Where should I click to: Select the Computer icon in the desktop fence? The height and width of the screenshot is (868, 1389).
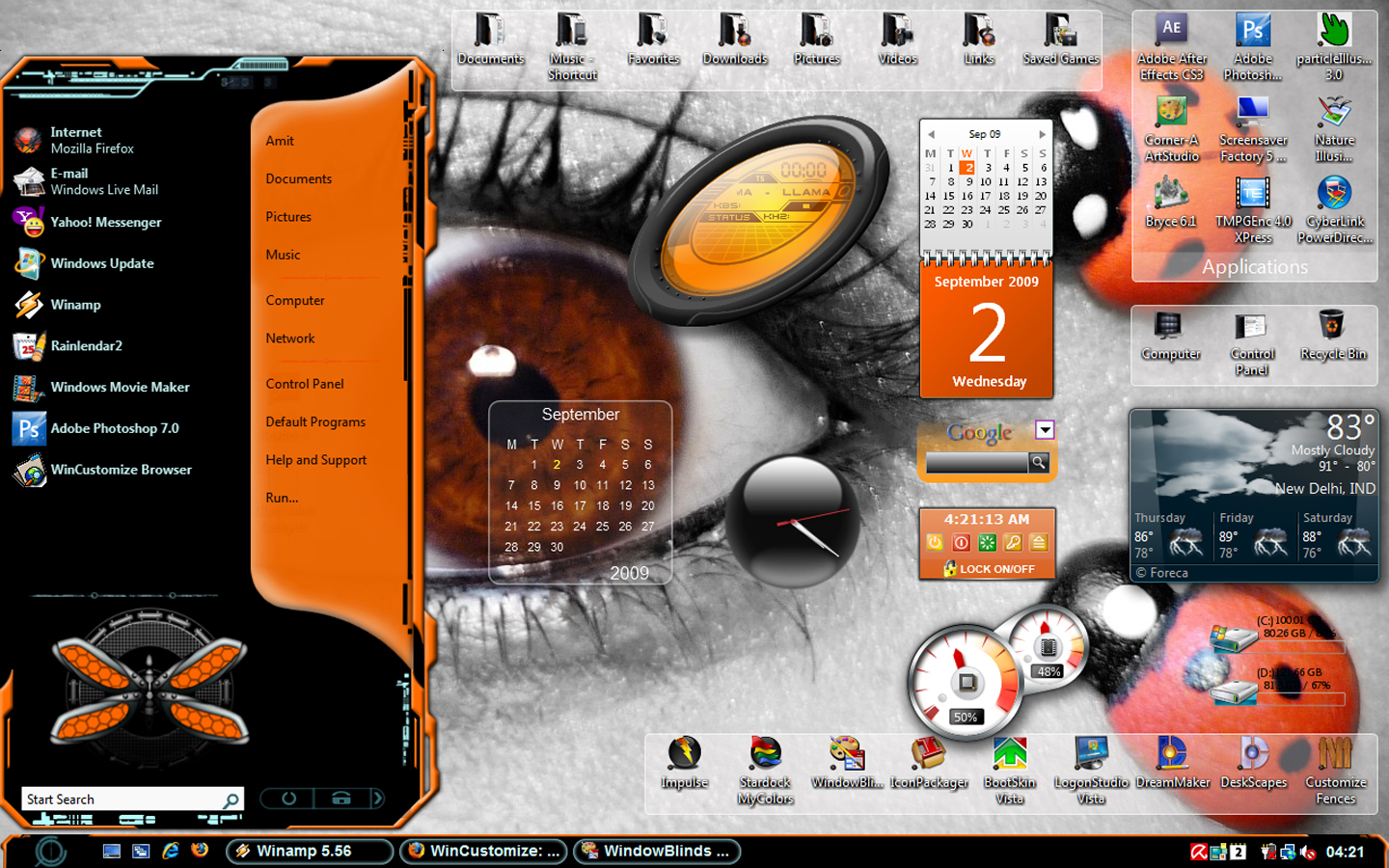1171,335
